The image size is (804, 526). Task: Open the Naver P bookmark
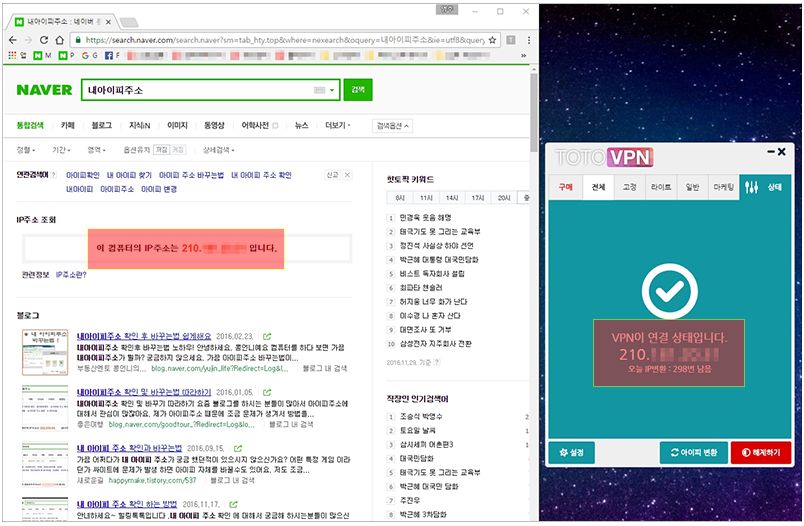click(66, 55)
